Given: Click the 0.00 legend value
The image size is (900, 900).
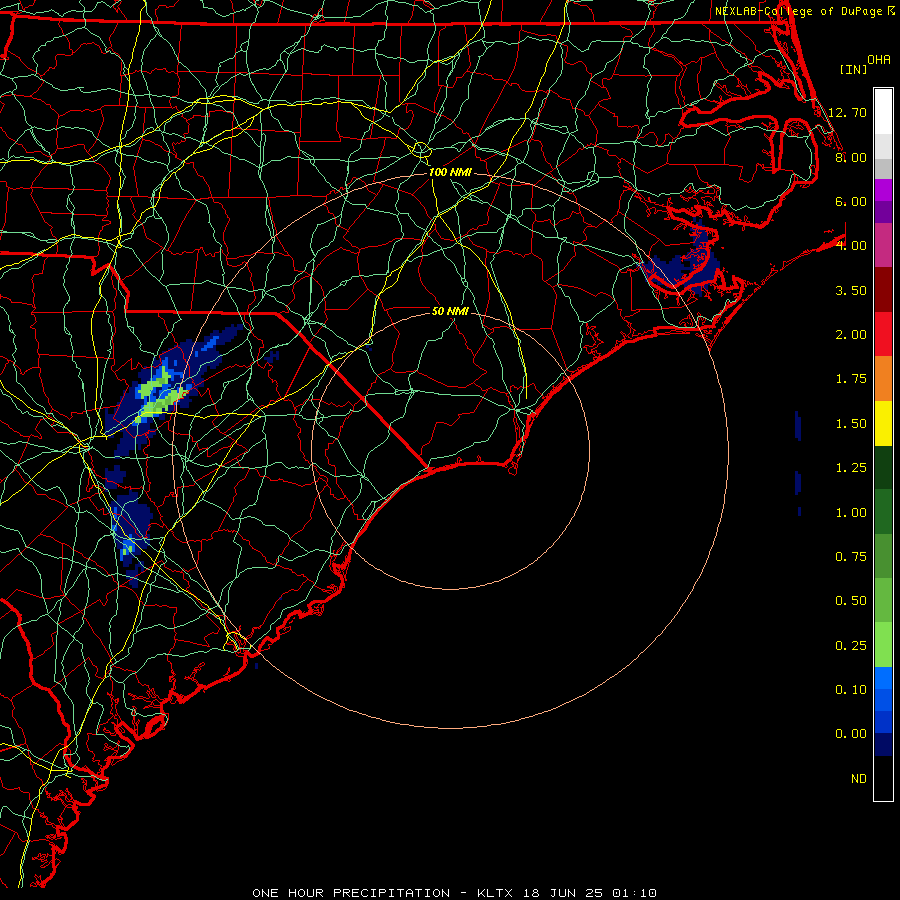Looking at the screenshot, I should (x=851, y=734).
